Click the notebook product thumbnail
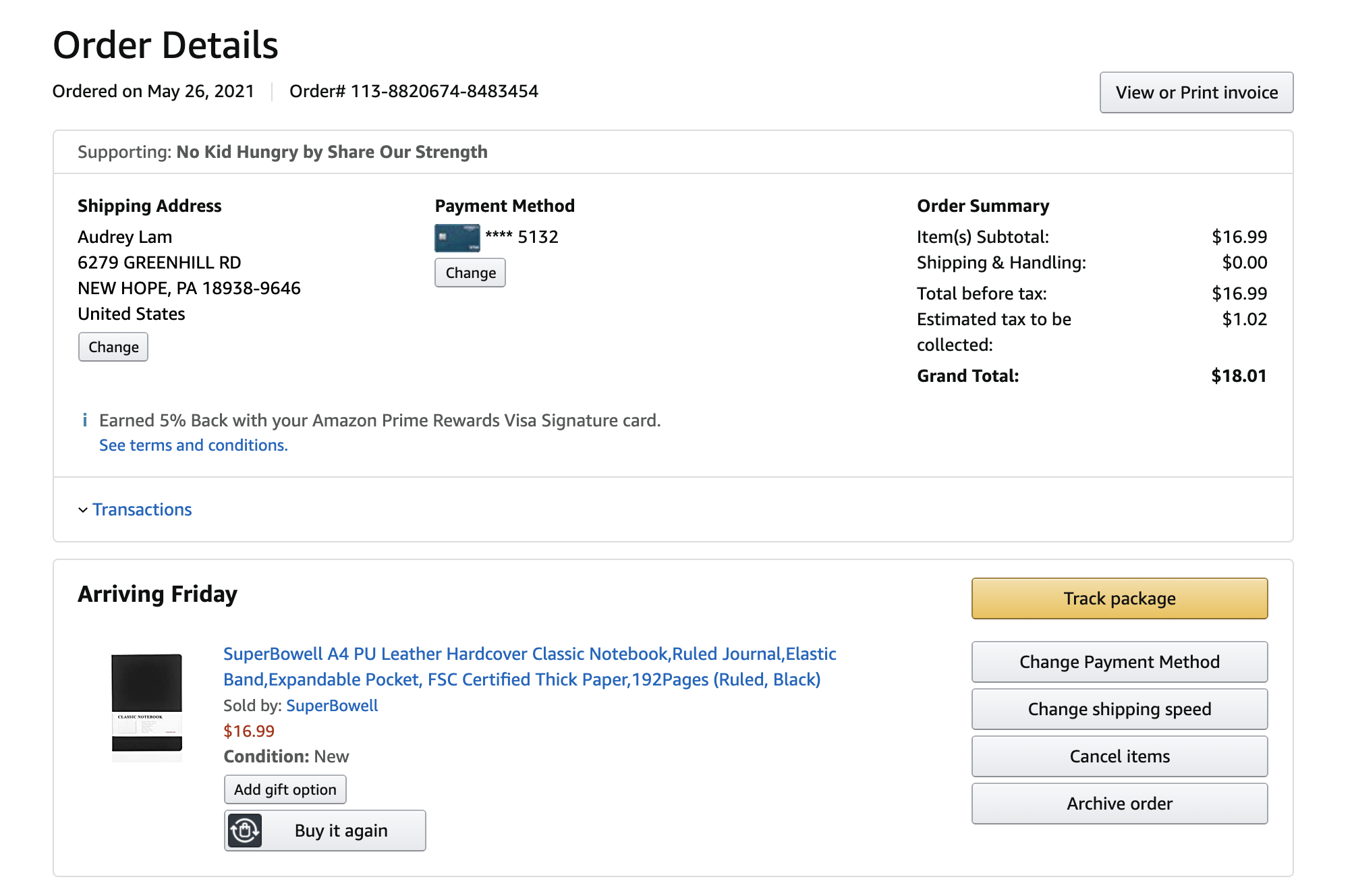The width and height of the screenshot is (1352, 896). click(x=147, y=706)
